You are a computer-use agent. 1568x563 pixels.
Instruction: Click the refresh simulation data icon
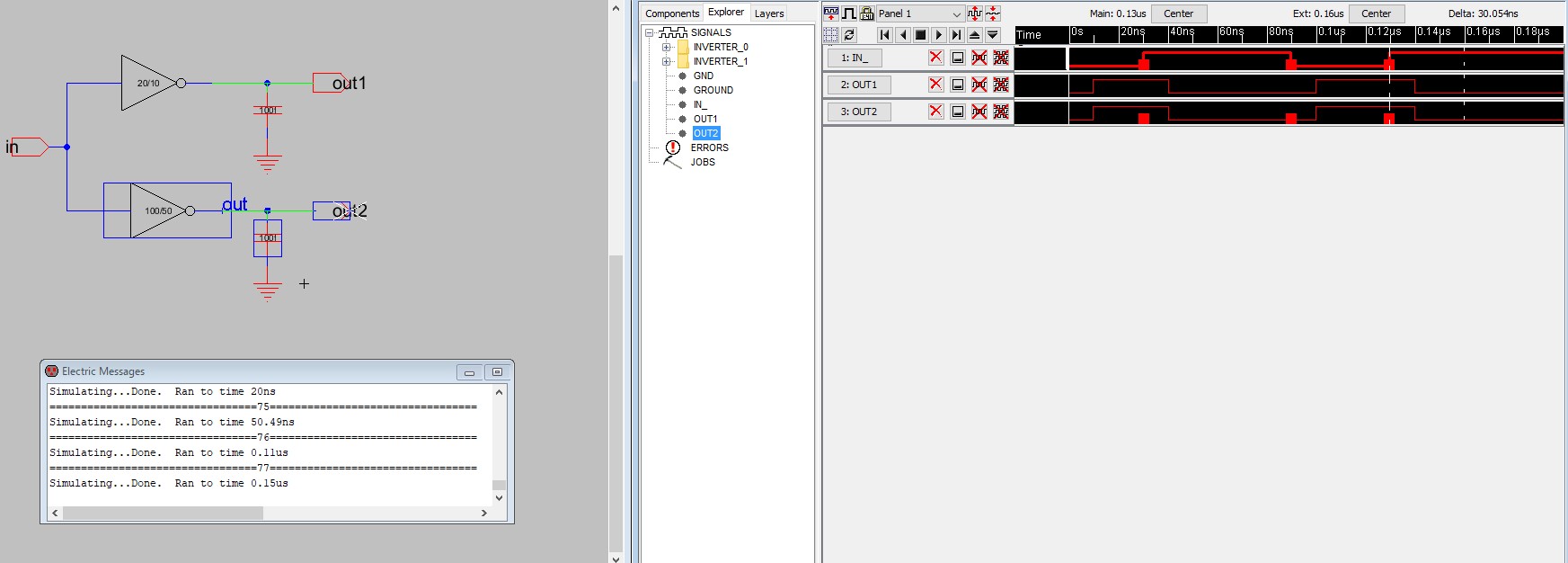coord(849,35)
